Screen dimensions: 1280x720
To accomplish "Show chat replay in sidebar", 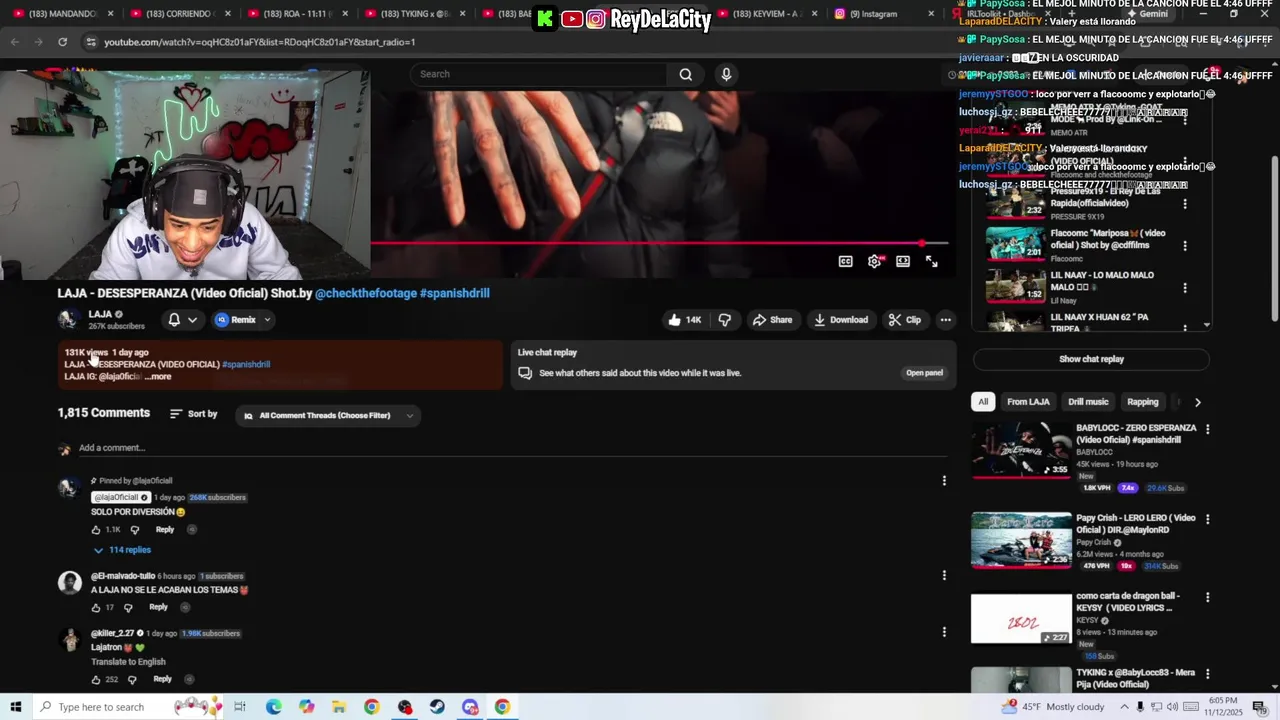I will [x=1091, y=359].
